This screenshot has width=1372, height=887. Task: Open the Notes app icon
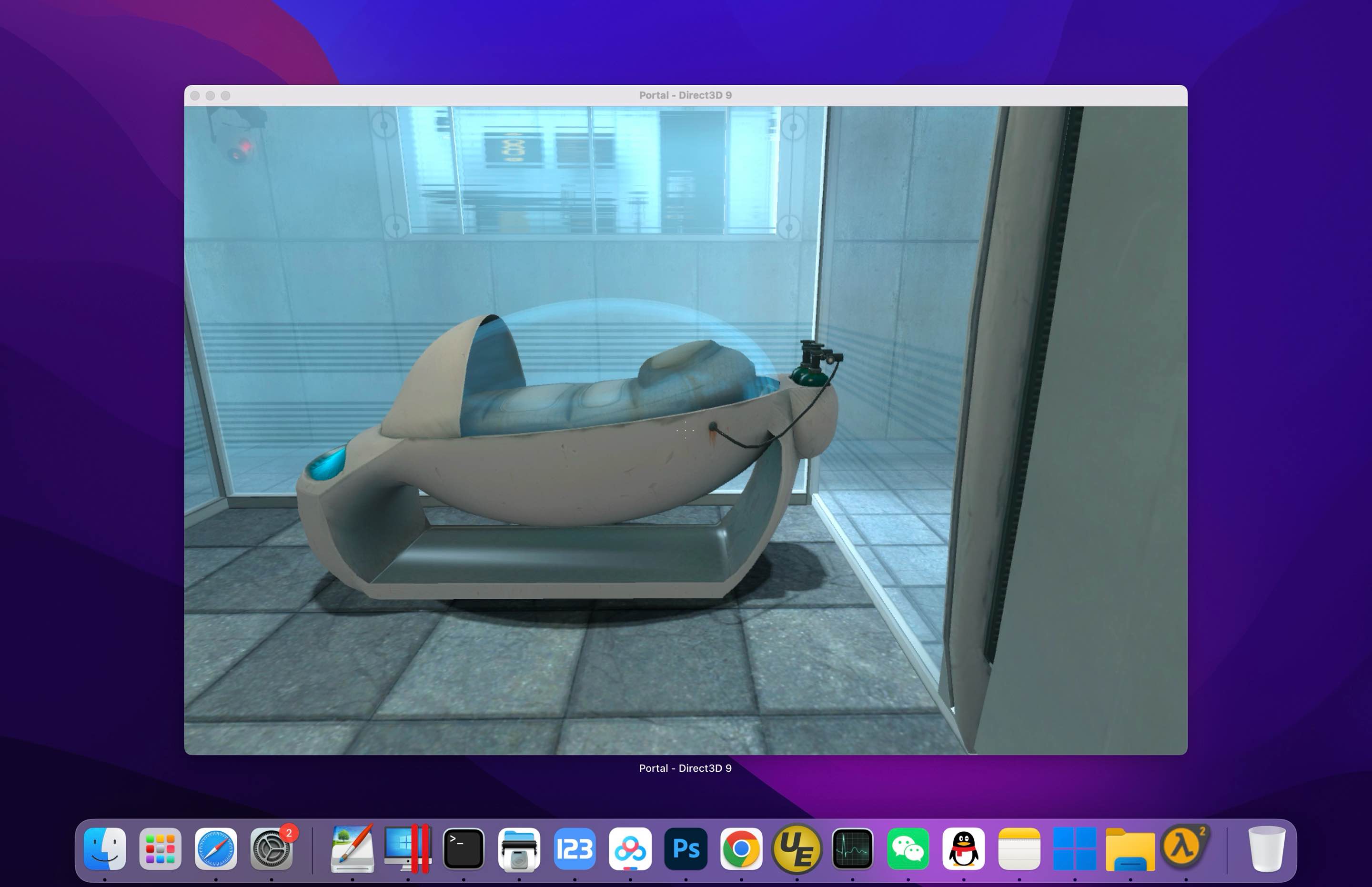tap(1019, 849)
